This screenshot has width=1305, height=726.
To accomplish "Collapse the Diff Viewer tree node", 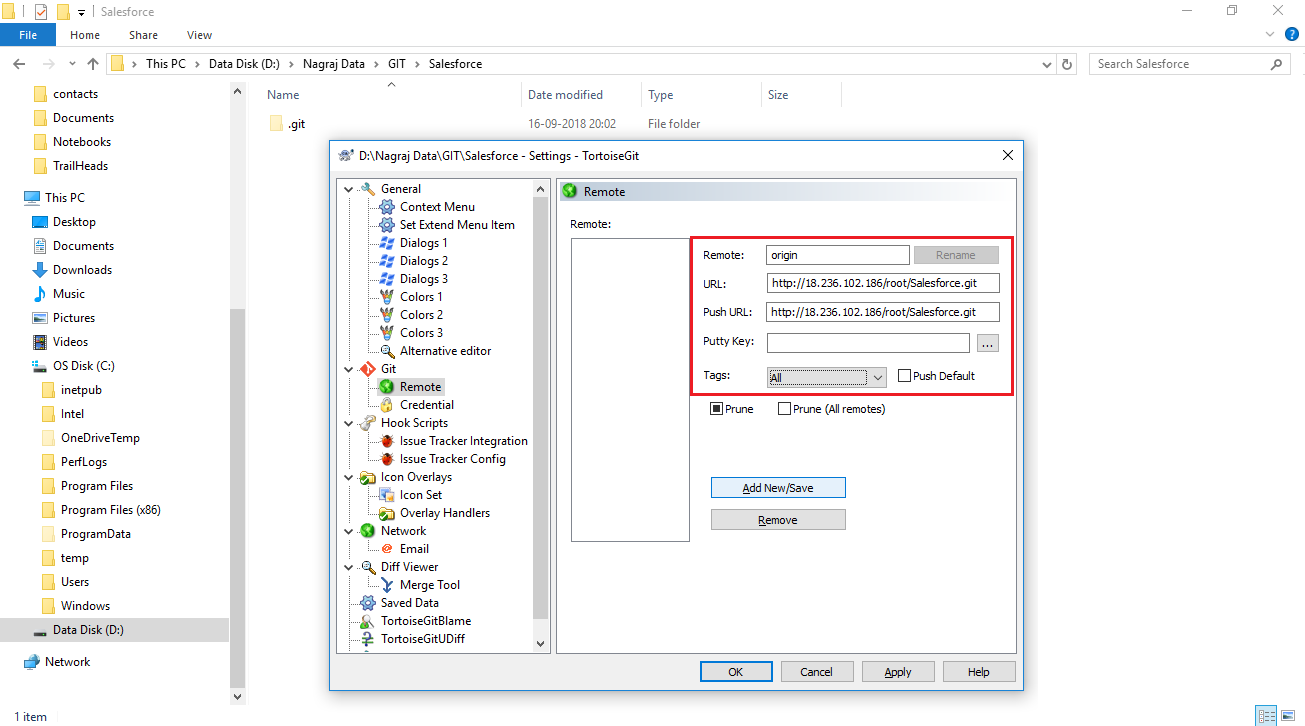I will (348, 567).
